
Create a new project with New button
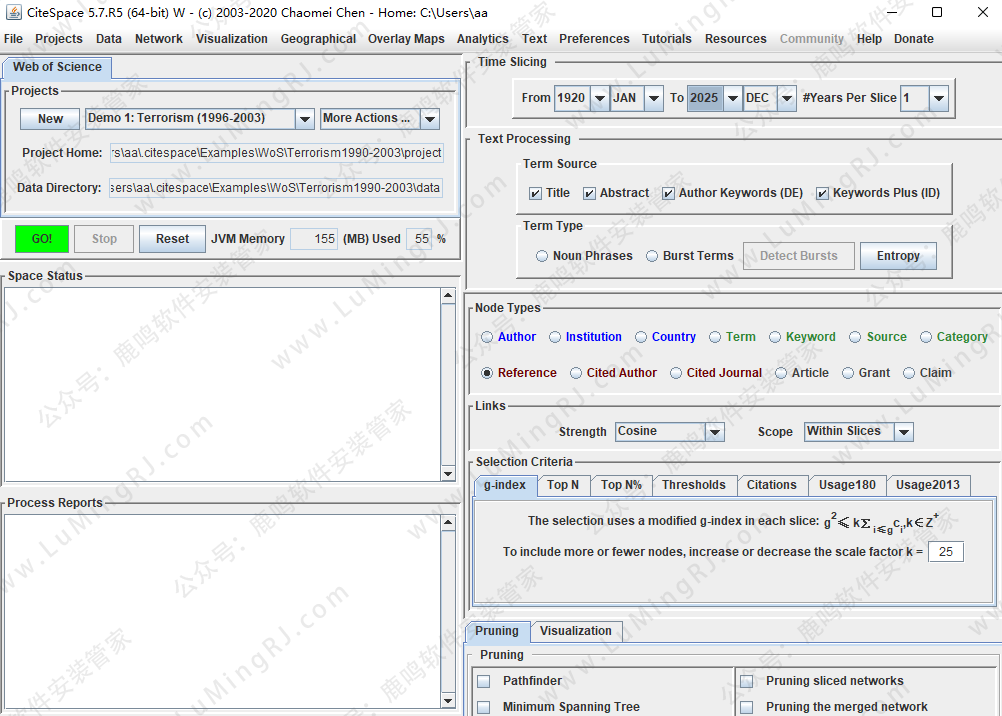[x=50, y=119]
